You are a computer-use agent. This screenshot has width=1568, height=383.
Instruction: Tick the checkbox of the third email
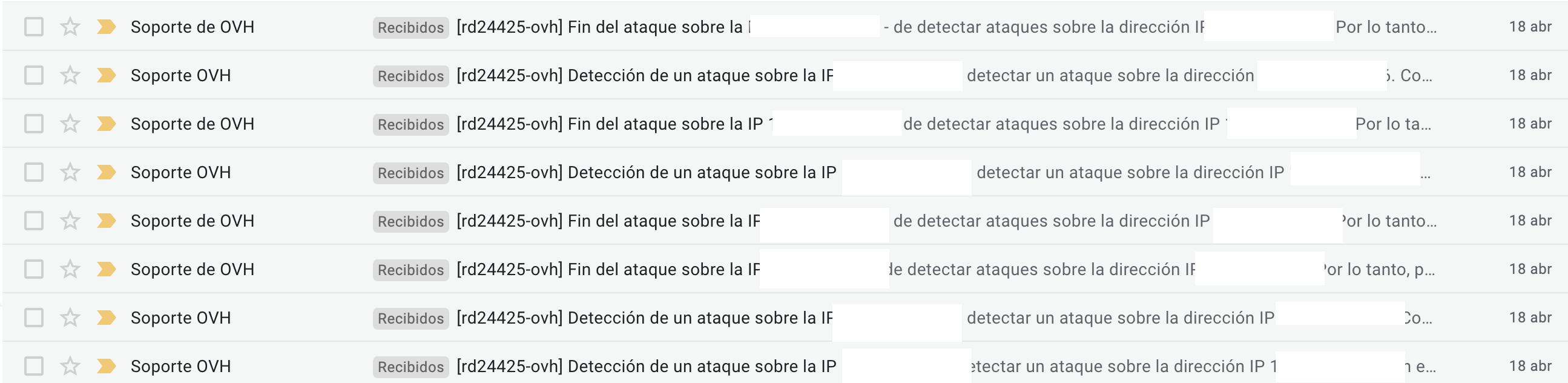click(34, 124)
